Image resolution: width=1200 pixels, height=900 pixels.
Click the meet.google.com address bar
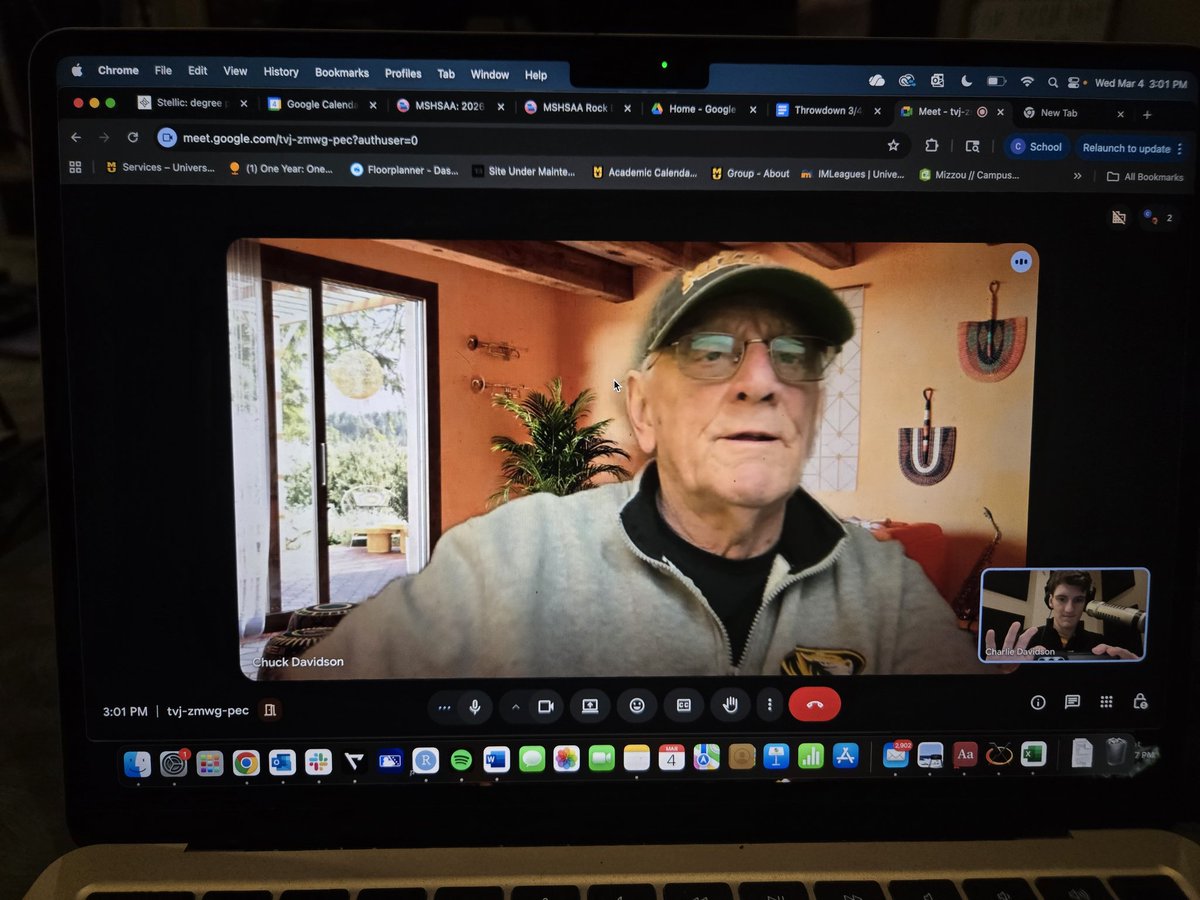coord(530,141)
